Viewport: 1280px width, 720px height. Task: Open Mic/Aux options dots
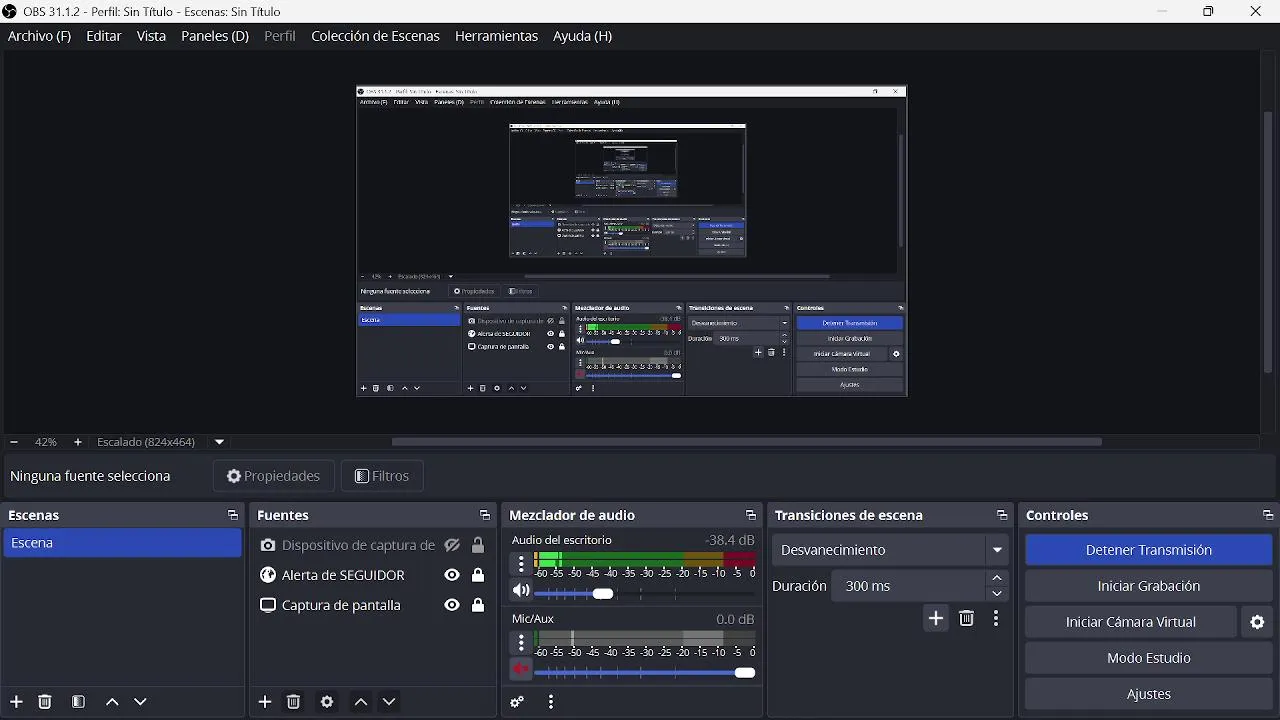pos(521,643)
